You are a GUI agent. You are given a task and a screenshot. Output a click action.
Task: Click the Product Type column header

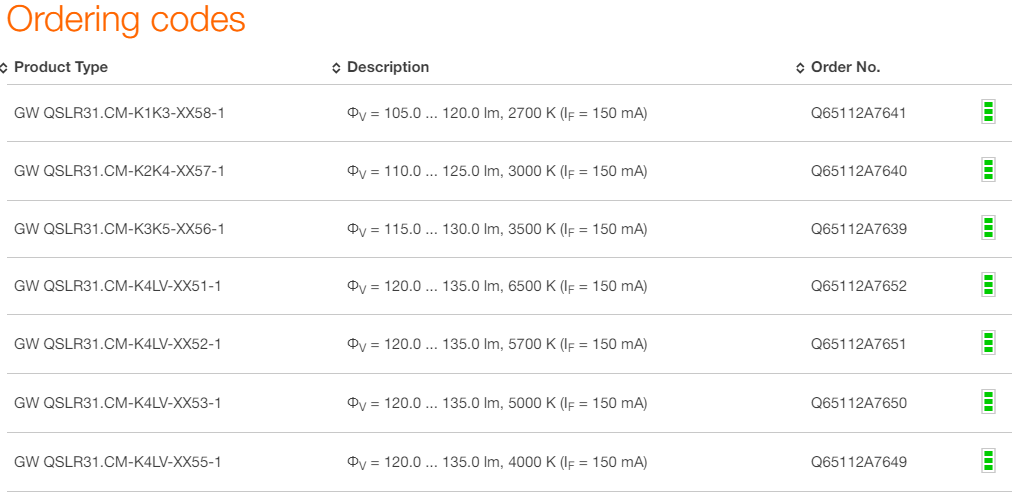click(x=61, y=67)
